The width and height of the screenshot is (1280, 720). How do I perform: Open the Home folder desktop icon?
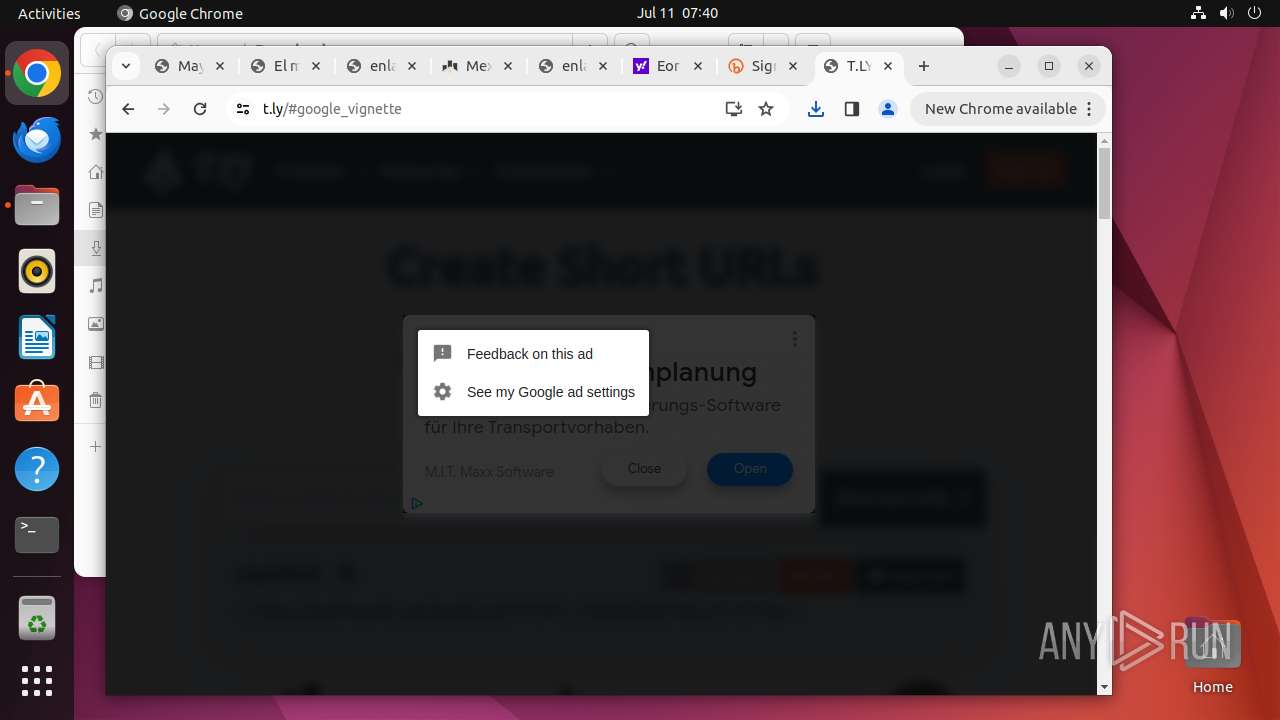coord(1212,656)
